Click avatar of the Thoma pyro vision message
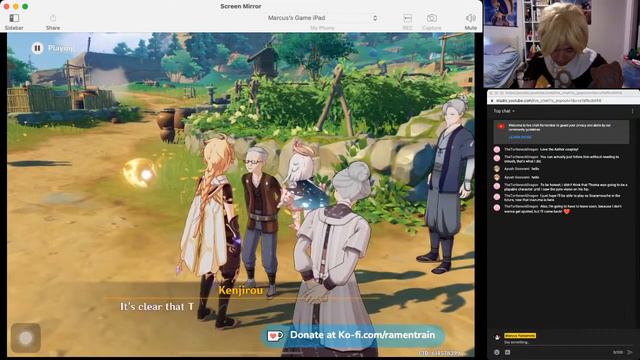 click(497, 186)
